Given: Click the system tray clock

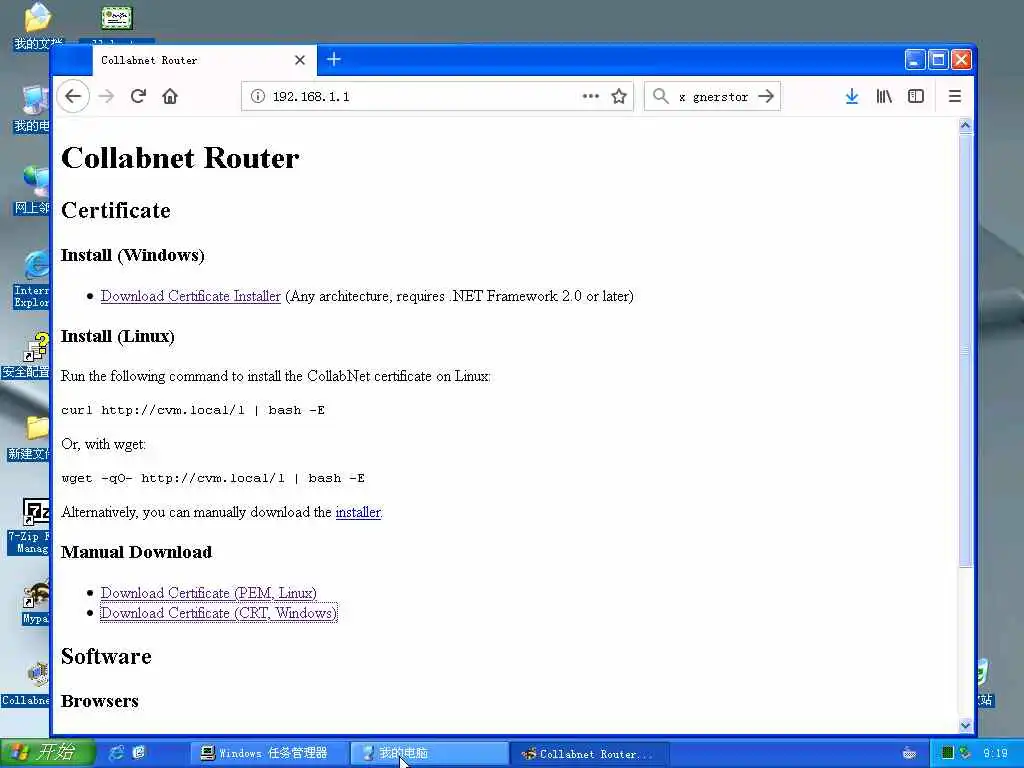Looking at the screenshot, I should (x=995, y=754).
